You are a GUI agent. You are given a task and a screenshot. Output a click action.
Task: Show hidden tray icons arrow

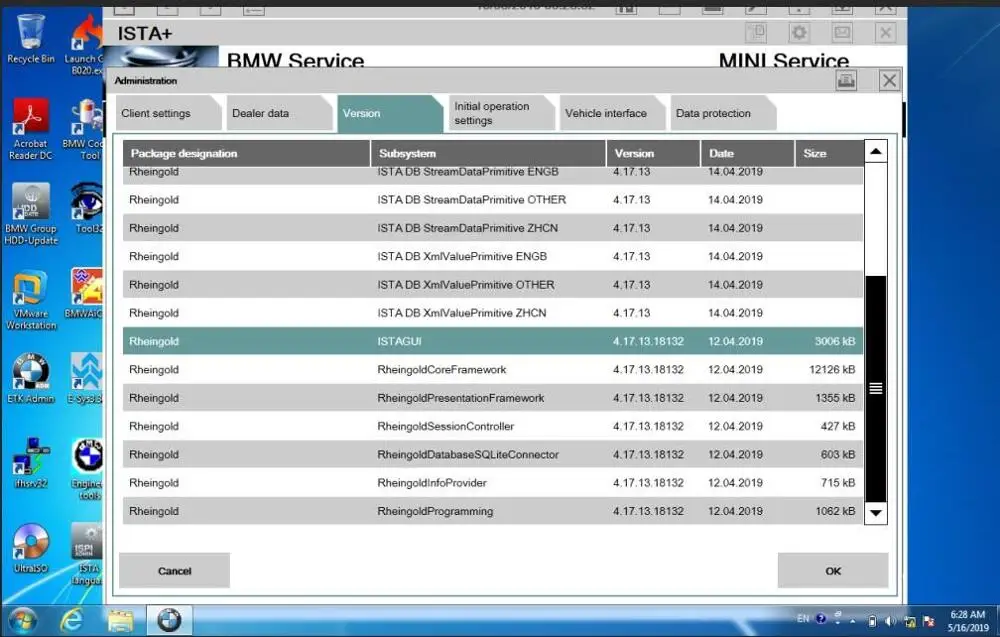[x=853, y=620]
